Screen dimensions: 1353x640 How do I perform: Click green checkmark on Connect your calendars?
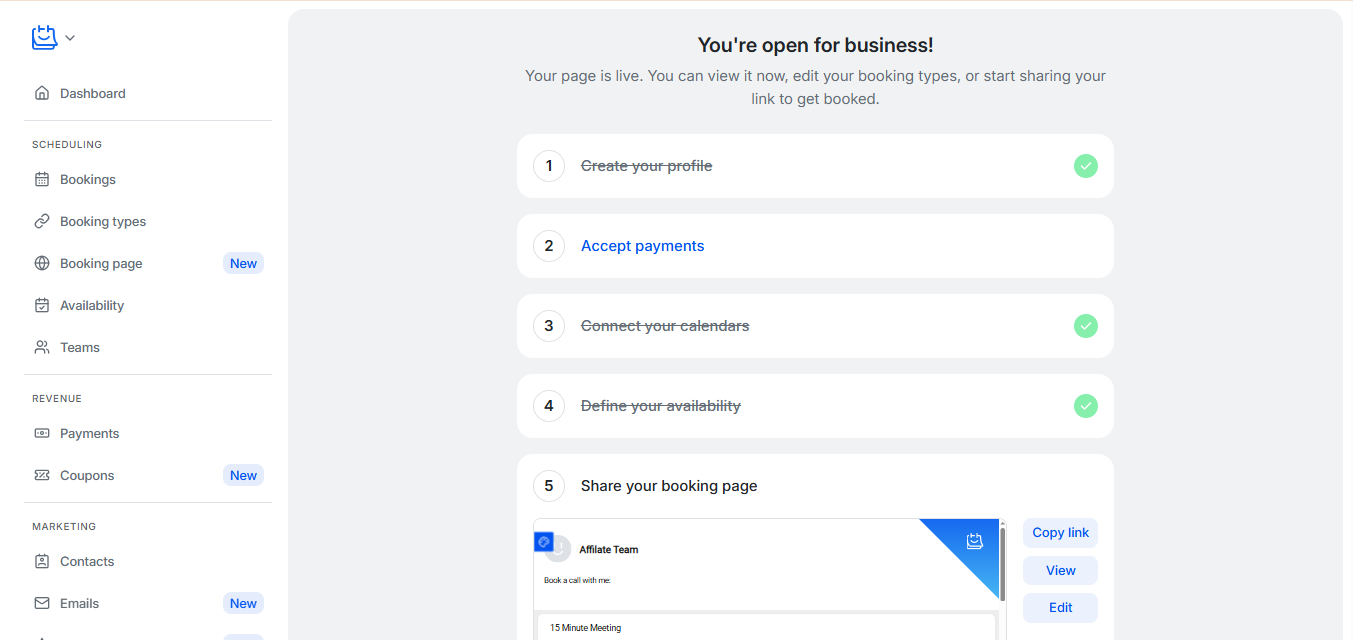pyautogui.click(x=1085, y=326)
